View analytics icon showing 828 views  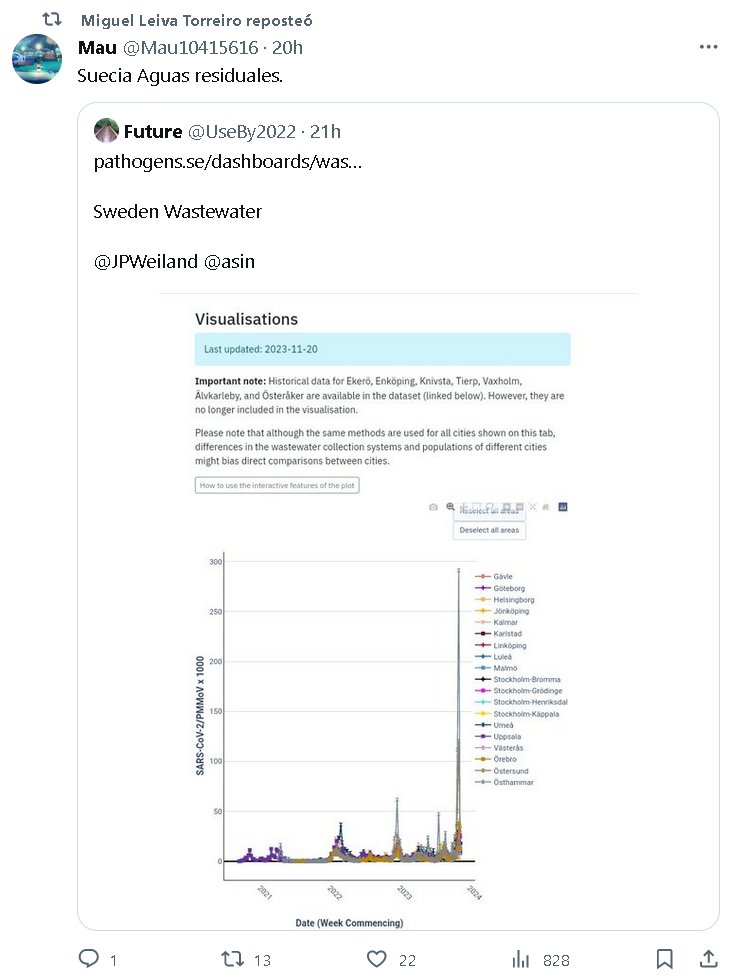[521, 959]
